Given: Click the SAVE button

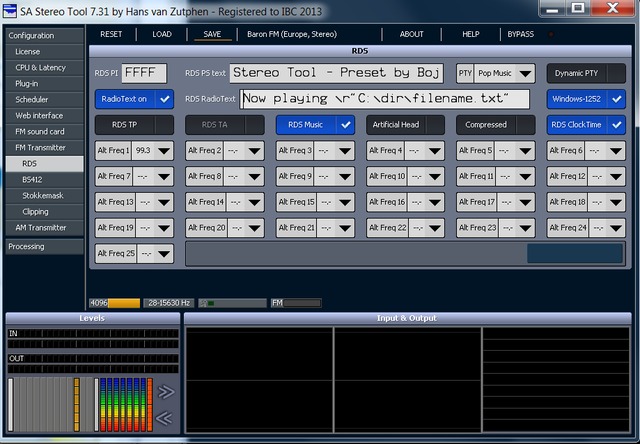Looking at the screenshot, I should coord(212,34).
